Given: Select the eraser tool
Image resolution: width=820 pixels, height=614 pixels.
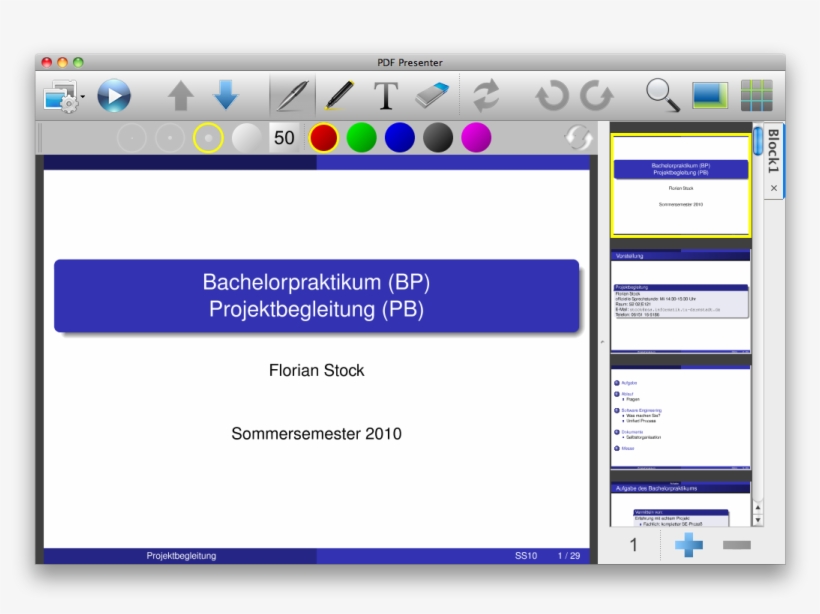Looking at the screenshot, I should 430,92.
